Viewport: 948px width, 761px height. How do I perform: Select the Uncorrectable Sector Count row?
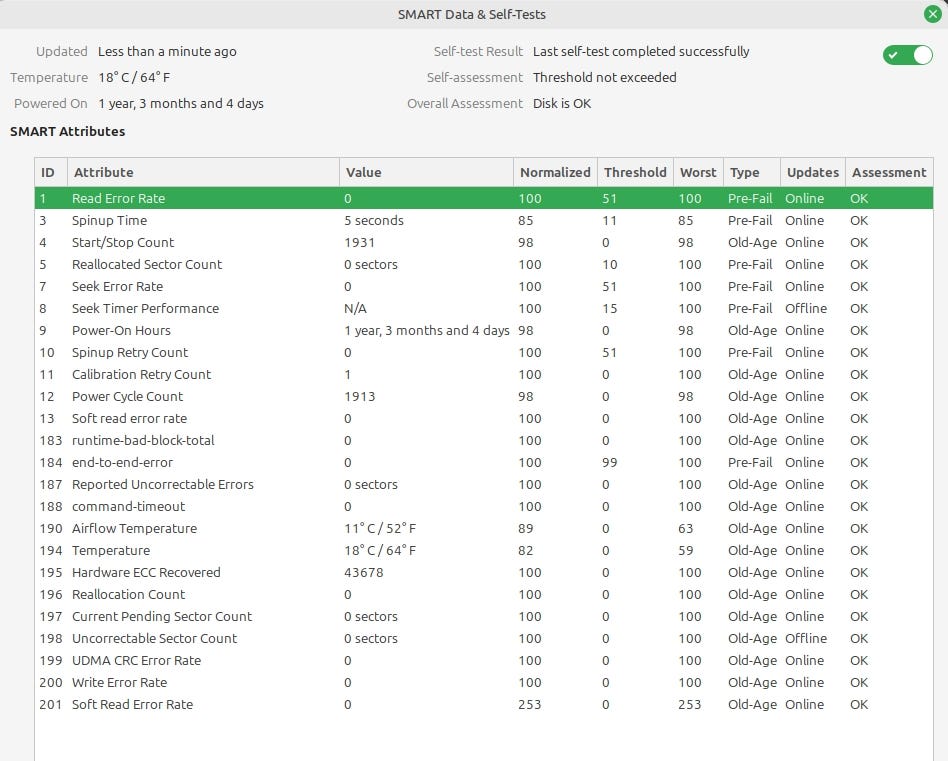[x=484, y=638]
